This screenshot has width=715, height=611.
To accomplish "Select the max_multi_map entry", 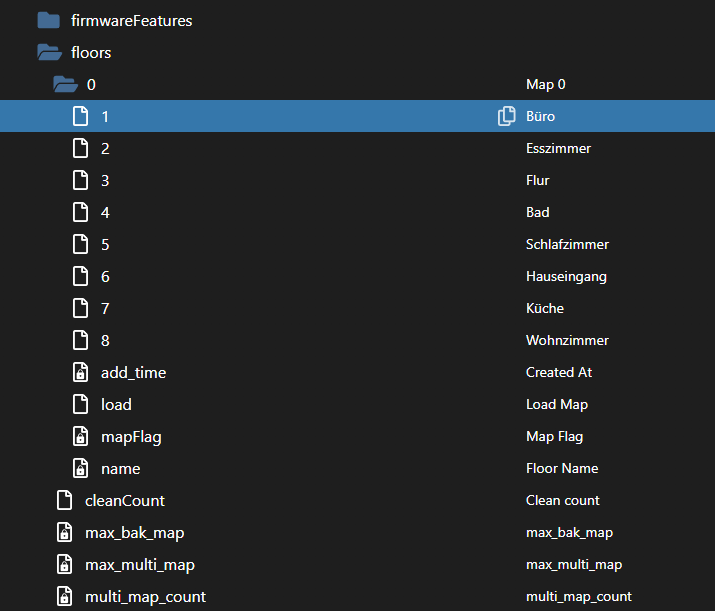I will pos(140,564).
